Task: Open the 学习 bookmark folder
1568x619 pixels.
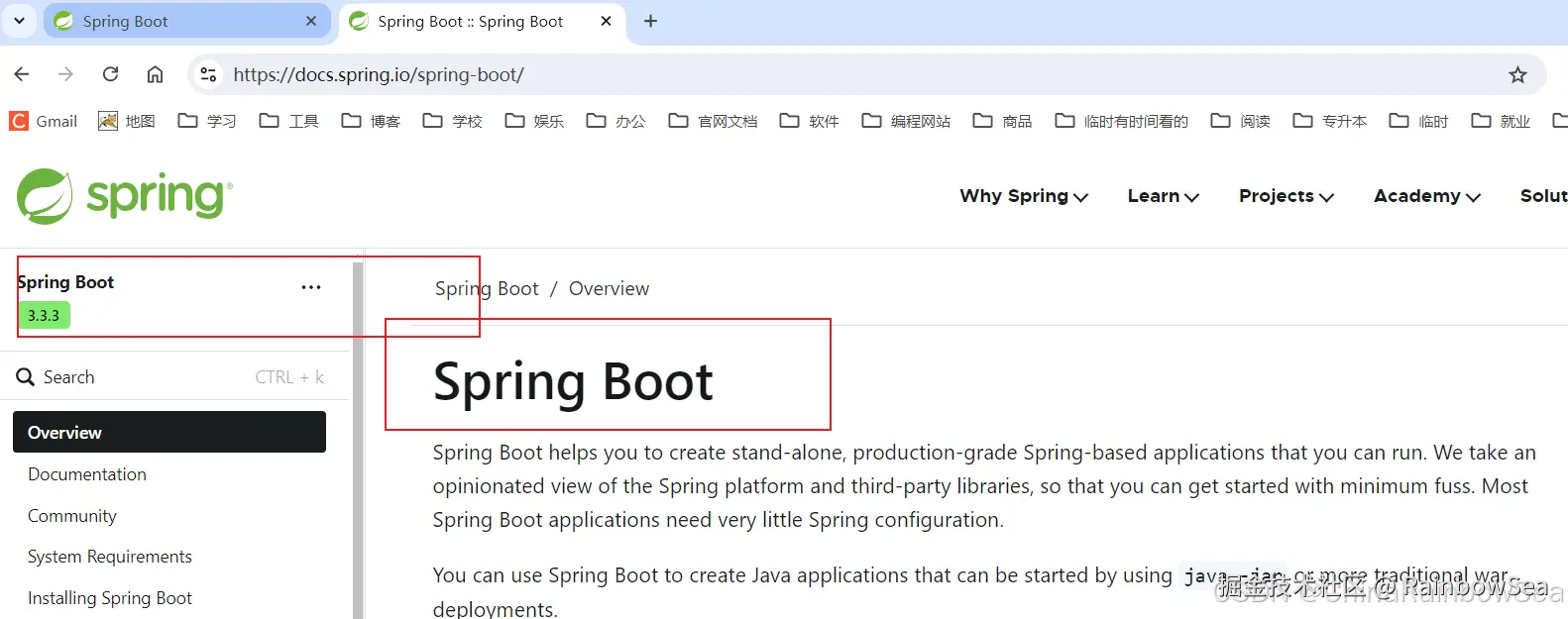Action: [x=207, y=121]
